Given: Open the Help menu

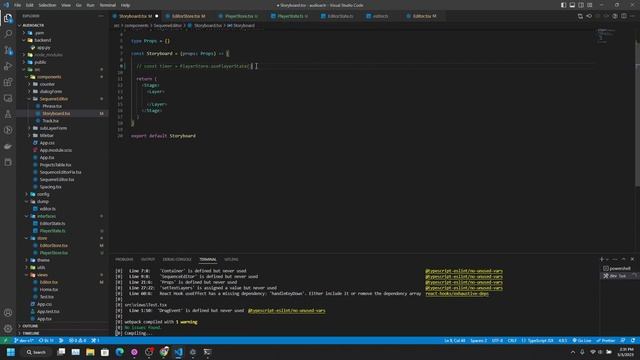Looking at the screenshot, I should click(125, 5).
